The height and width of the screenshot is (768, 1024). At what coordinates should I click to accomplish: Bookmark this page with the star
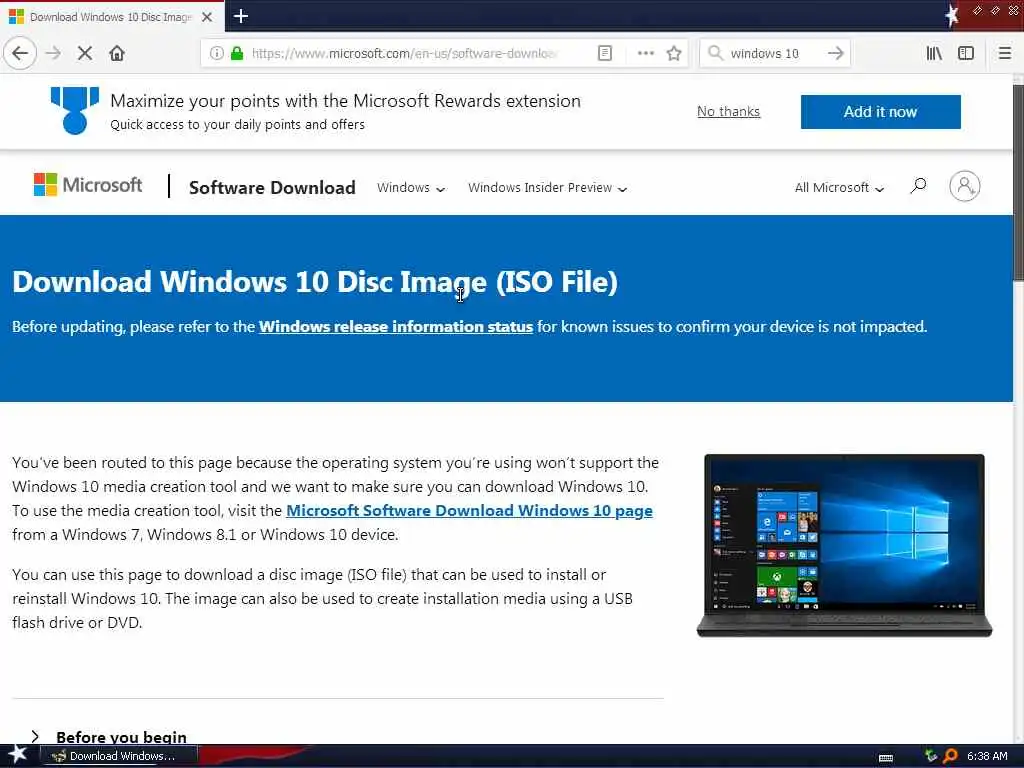coord(674,53)
